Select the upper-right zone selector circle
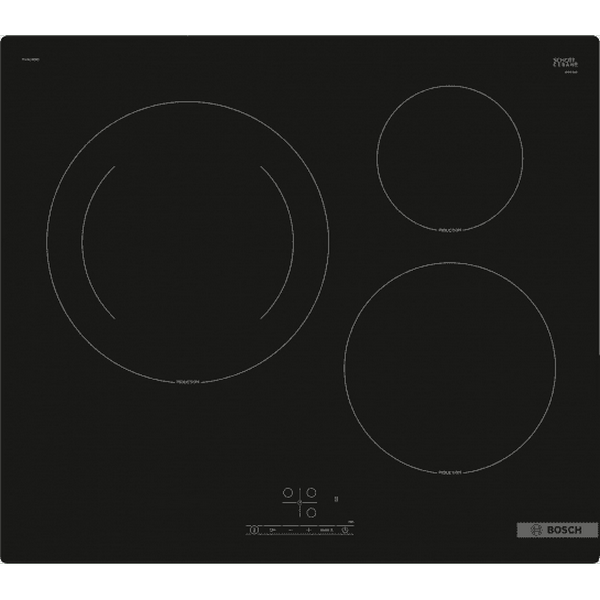 (x=311, y=493)
